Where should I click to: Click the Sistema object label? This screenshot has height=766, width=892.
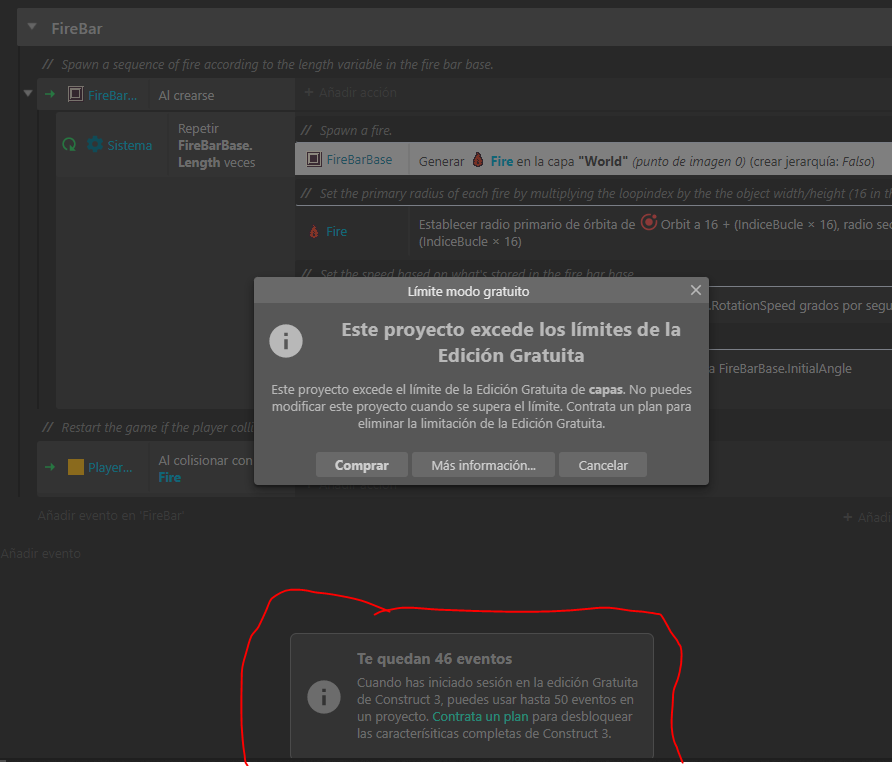point(130,145)
